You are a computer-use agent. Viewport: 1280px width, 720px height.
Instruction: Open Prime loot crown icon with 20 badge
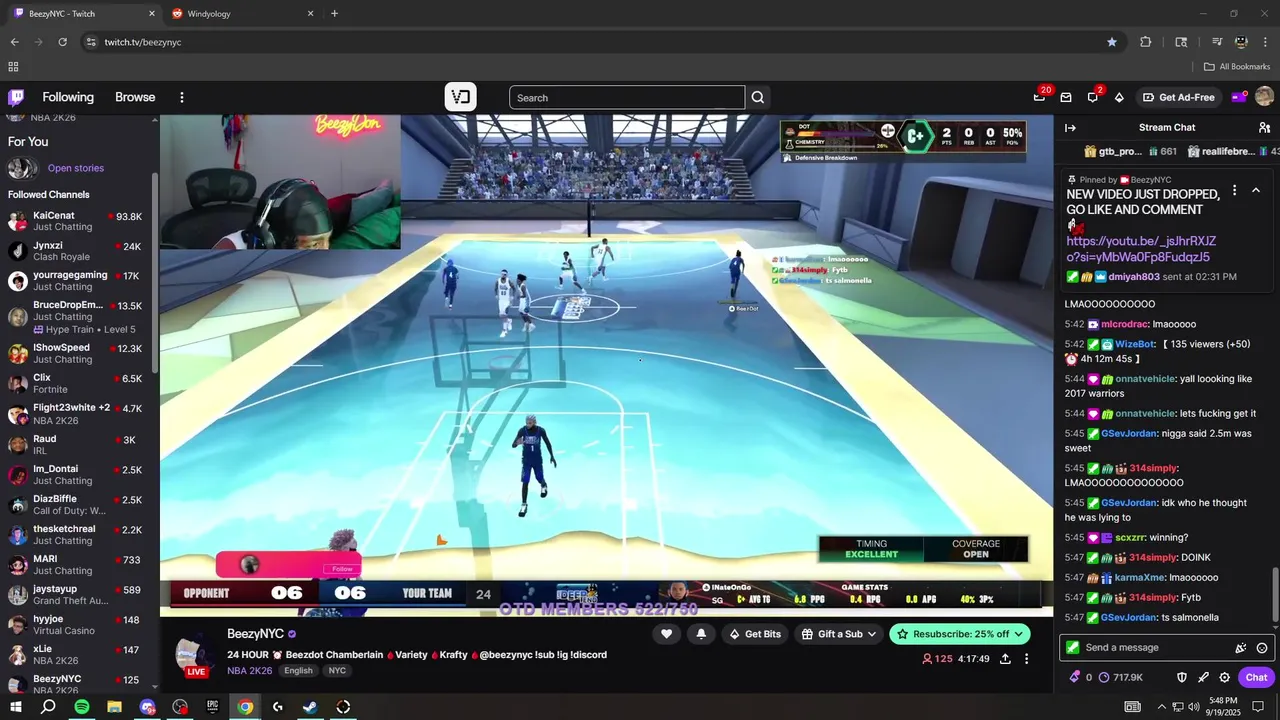tap(1039, 97)
